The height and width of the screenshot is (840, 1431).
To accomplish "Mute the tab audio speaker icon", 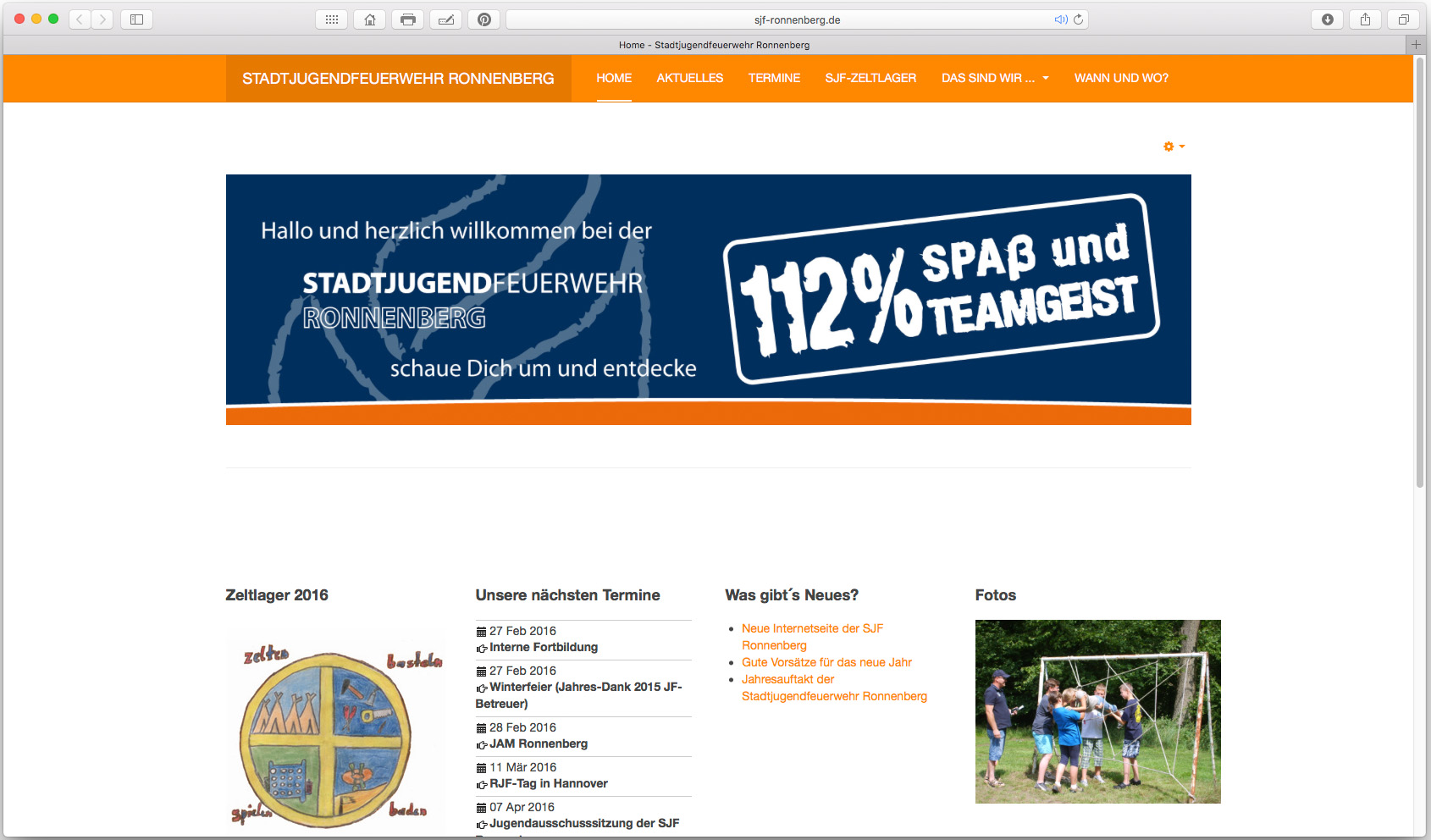I will [x=1060, y=19].
